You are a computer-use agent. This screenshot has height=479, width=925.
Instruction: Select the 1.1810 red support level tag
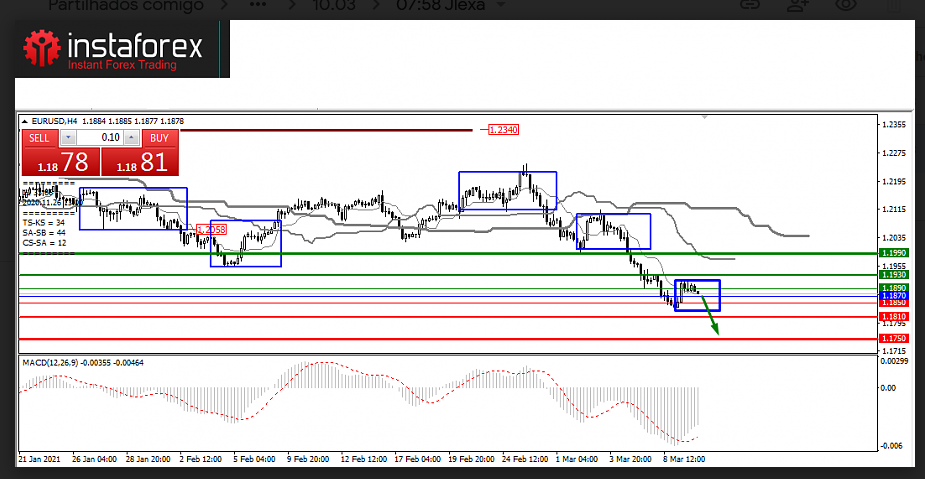coord(893,317)
